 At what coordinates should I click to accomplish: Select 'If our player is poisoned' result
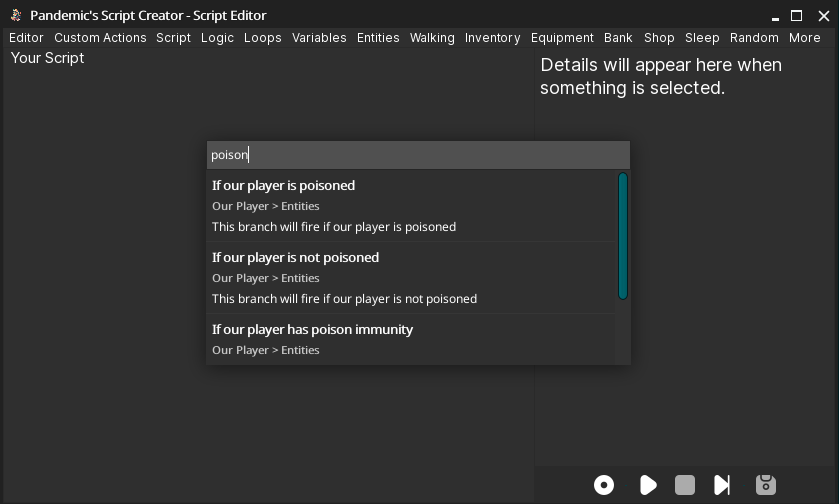pyautogui.click(x=411, y=206)
